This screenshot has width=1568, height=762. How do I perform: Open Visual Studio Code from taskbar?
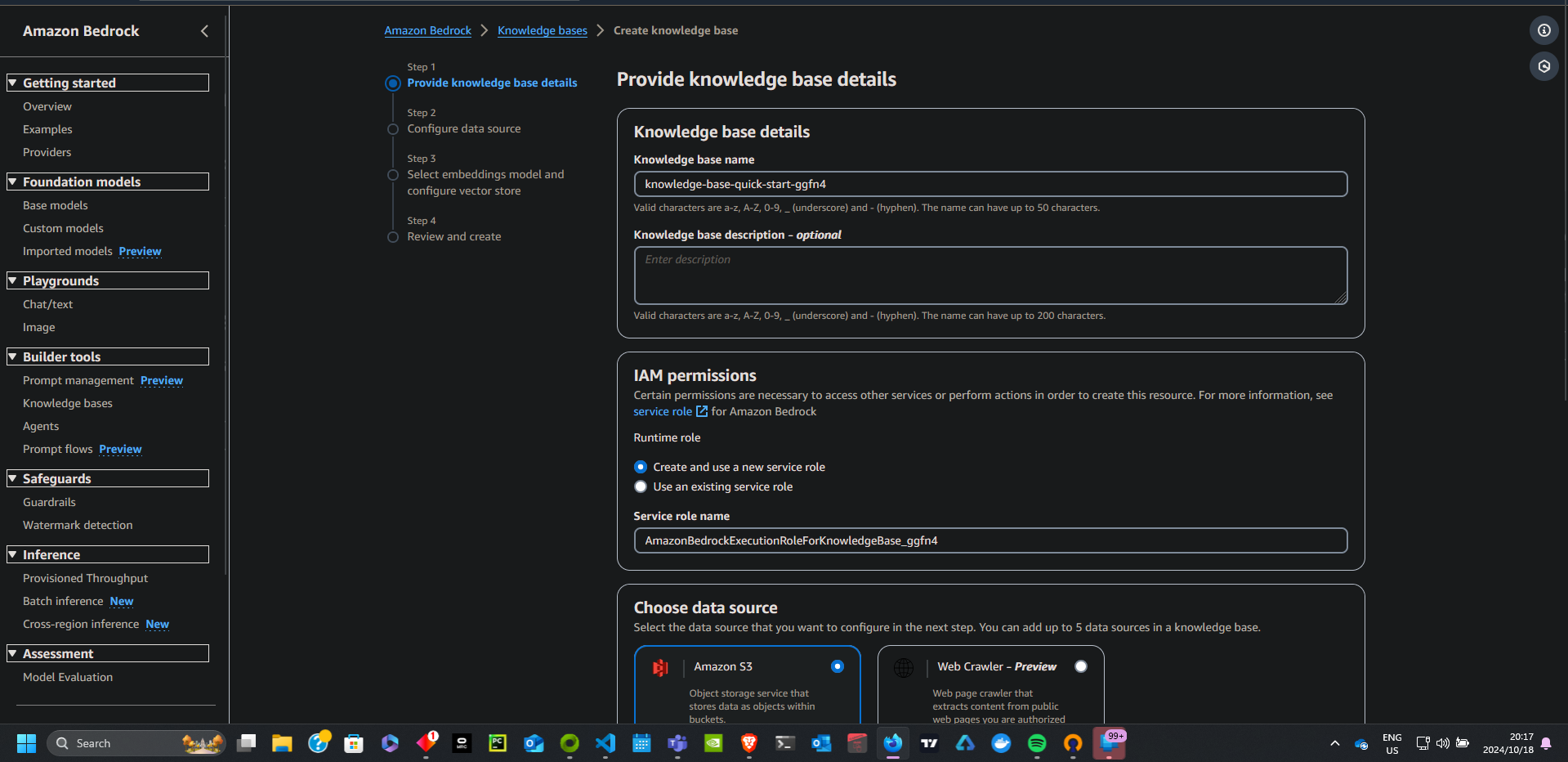(605, 743)
